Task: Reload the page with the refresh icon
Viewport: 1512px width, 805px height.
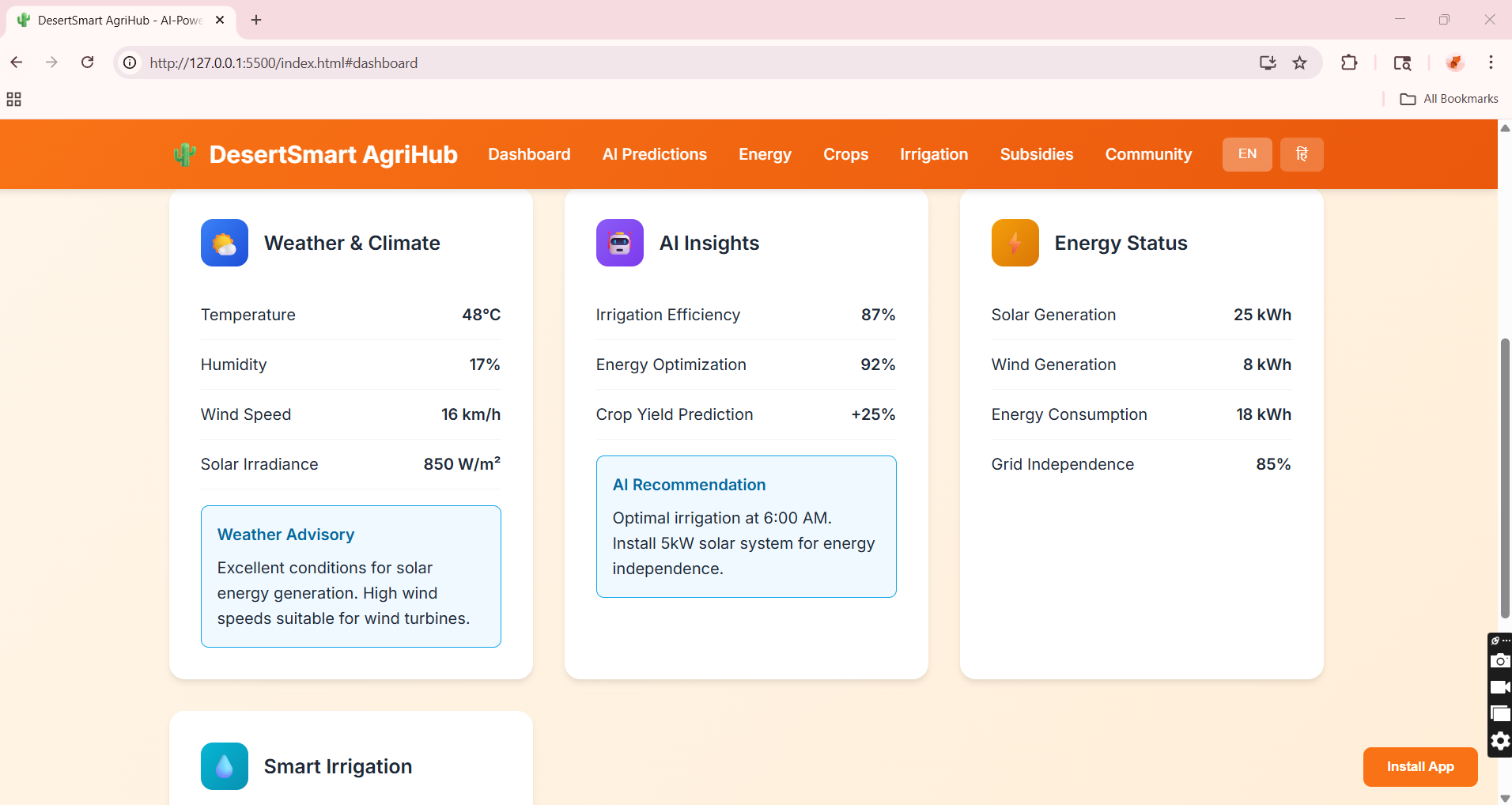Action: 88,62
